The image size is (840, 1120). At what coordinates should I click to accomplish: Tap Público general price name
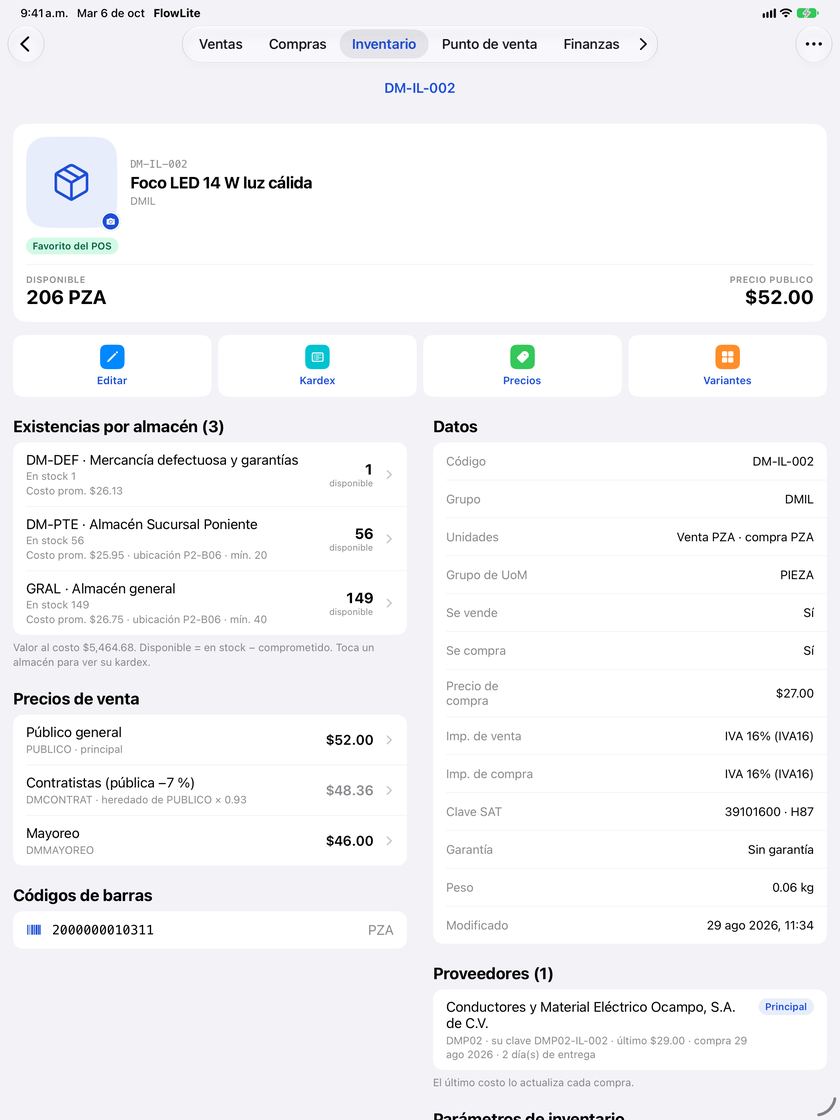(74, 732)
